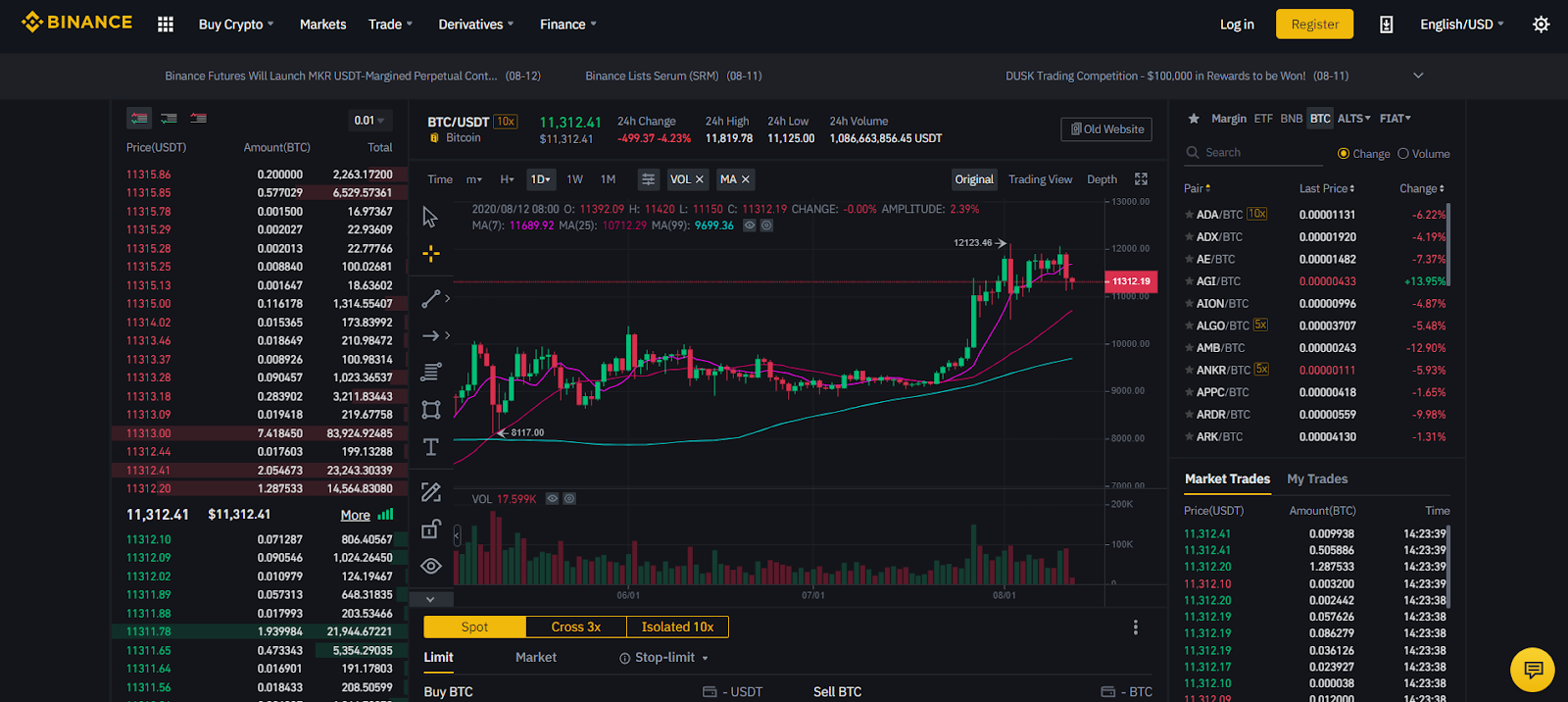Viewport: 1568px width, 702px height.
Task: Switch to the Trading View chart tab
Action: click(x=1040, y=179)
